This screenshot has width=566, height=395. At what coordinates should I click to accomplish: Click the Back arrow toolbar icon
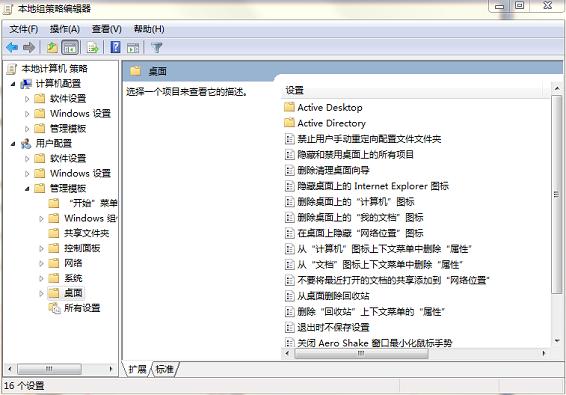click(12, 47)
